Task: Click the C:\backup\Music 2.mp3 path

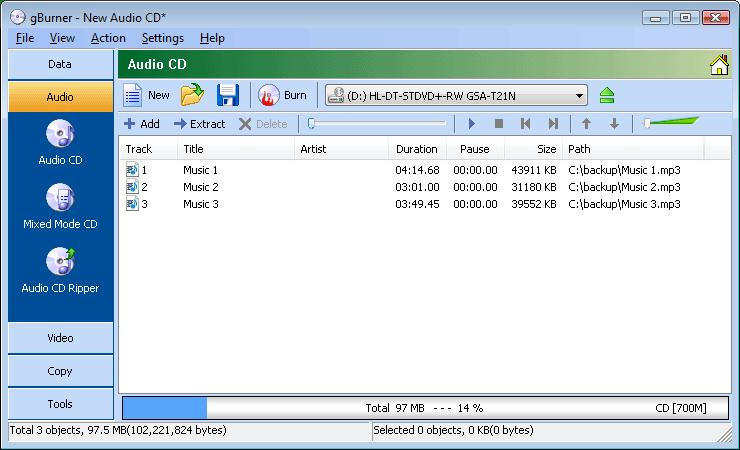Action: point(624,187)
